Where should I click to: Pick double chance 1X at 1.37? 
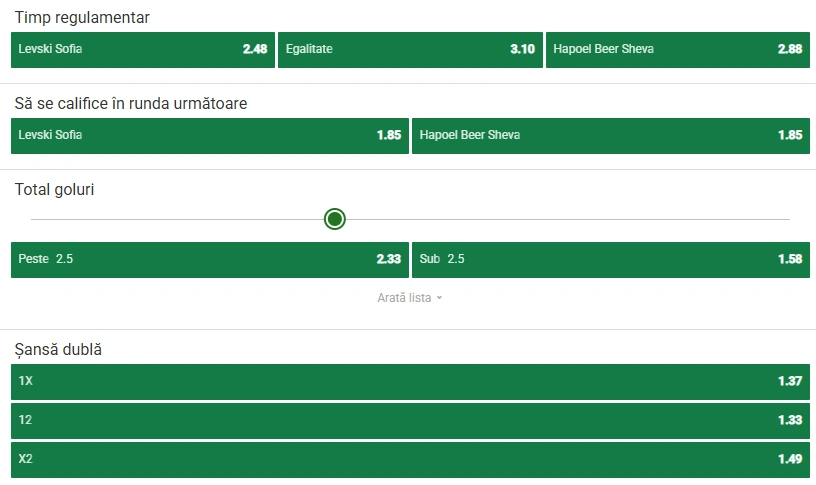410,381
